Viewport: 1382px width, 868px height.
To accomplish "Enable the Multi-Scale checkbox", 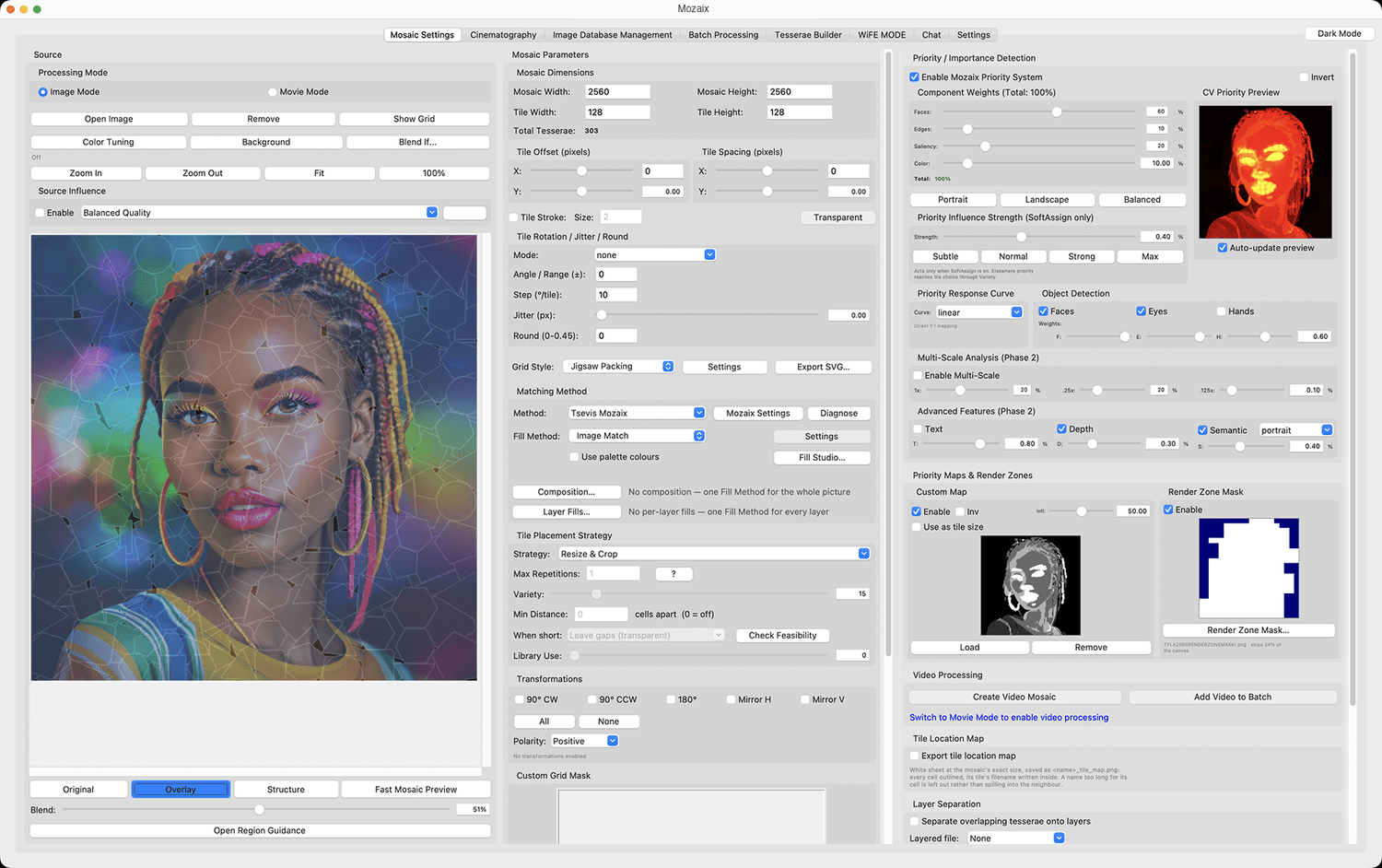I will pos(918,376).
